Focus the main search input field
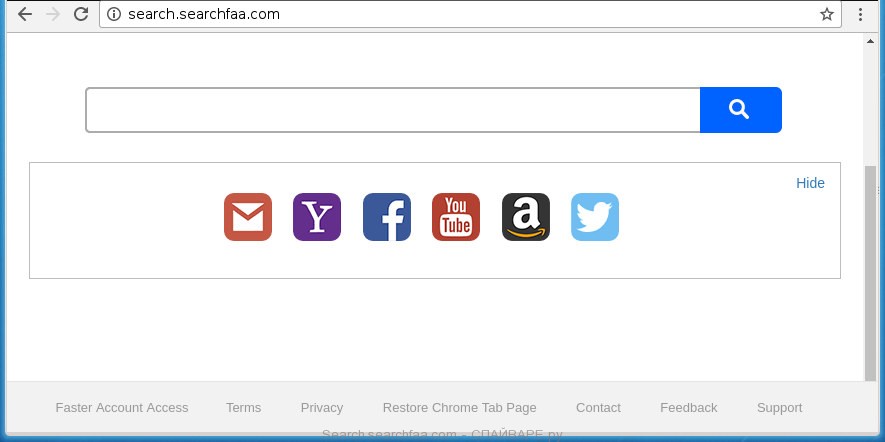 tap(393, 110)
